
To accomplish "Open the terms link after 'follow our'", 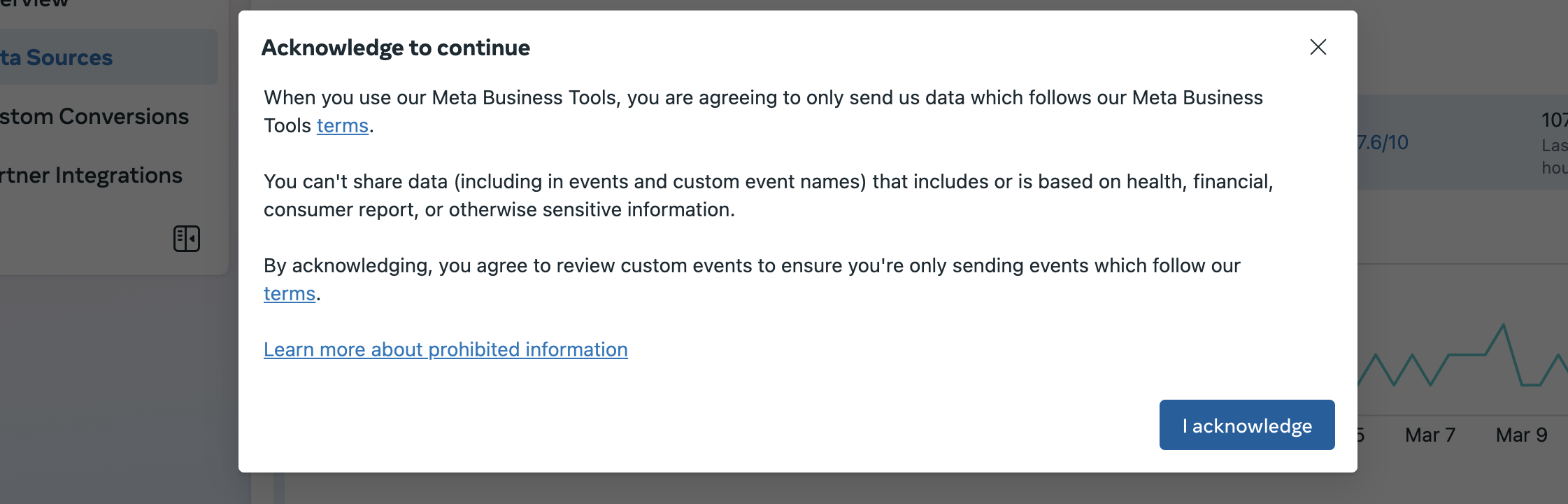I will pyautogui.click(x=290, y=293).
